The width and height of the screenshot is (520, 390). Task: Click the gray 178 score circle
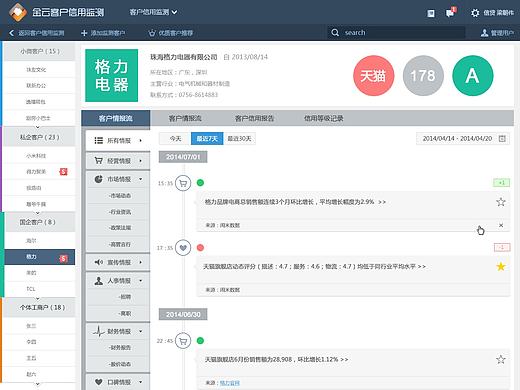pos(423,76)
